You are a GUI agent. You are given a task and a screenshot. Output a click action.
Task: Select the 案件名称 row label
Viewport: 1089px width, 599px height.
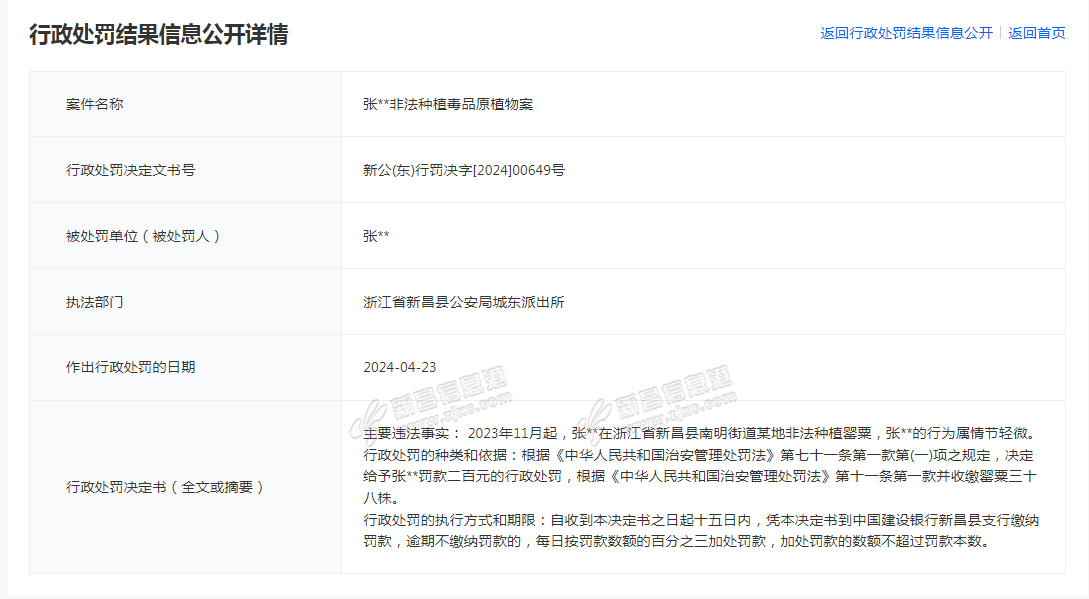pyautogui.click(x=95, y=104)
